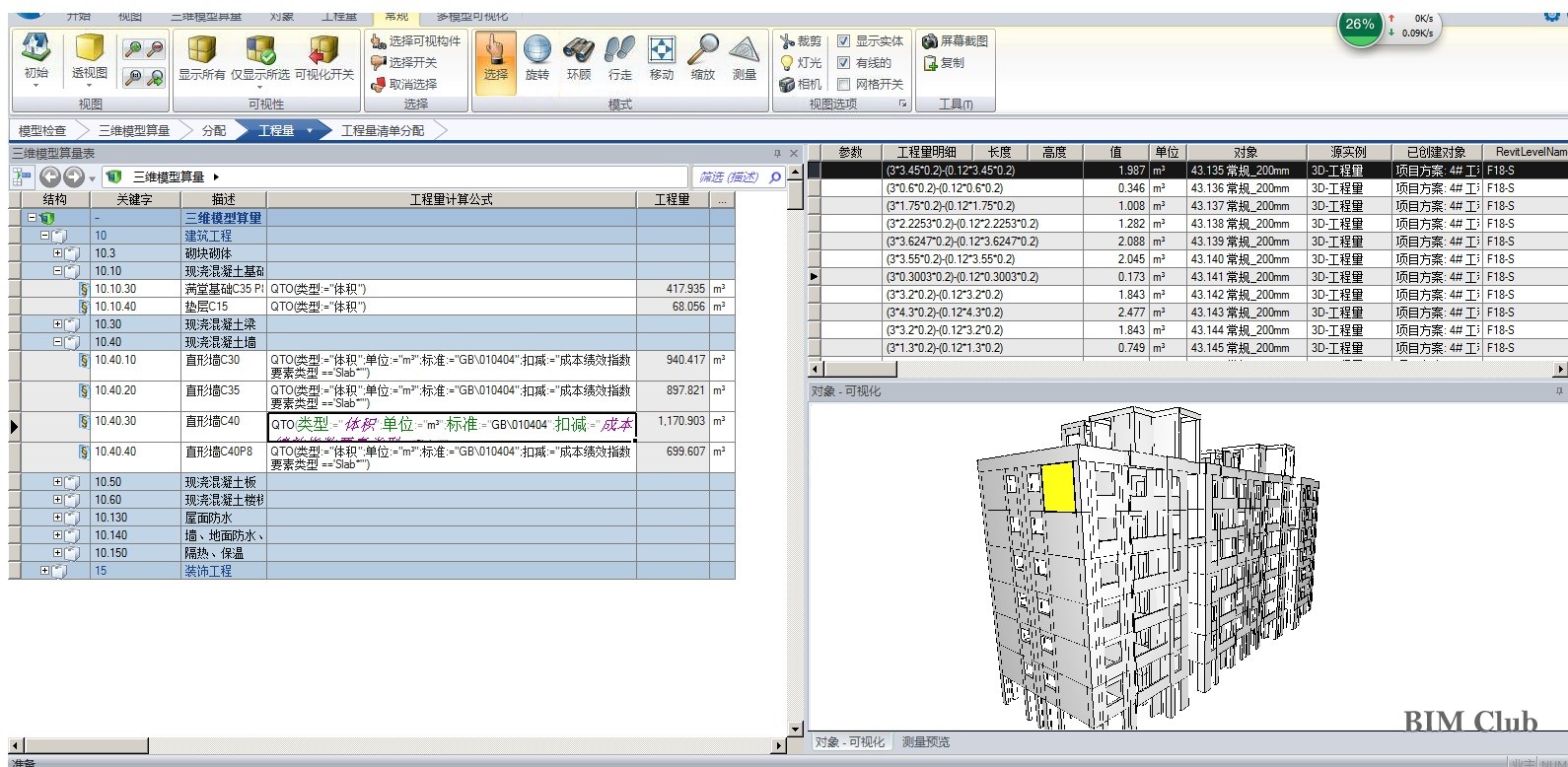
Task: Switch to the 分配 workflow step
Action: 213,130
